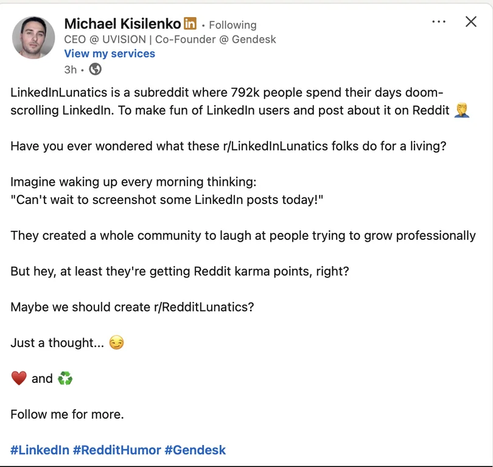Open the View my services link

[x=109, y=54]
